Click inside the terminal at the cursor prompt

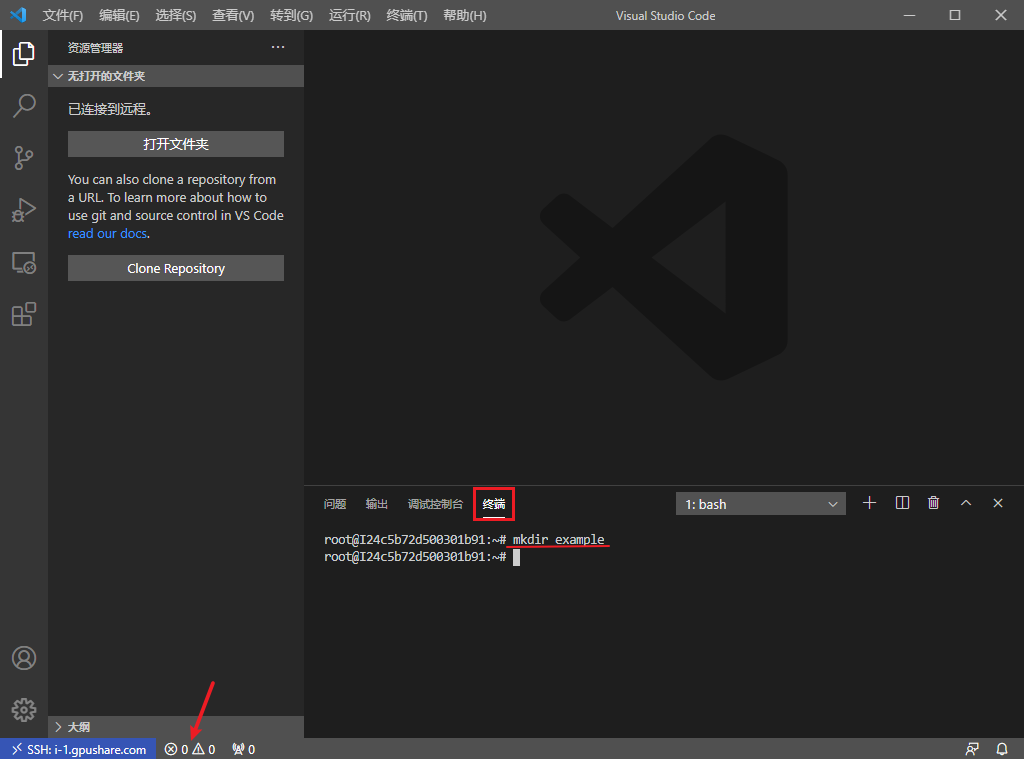(x=516, y=557)
